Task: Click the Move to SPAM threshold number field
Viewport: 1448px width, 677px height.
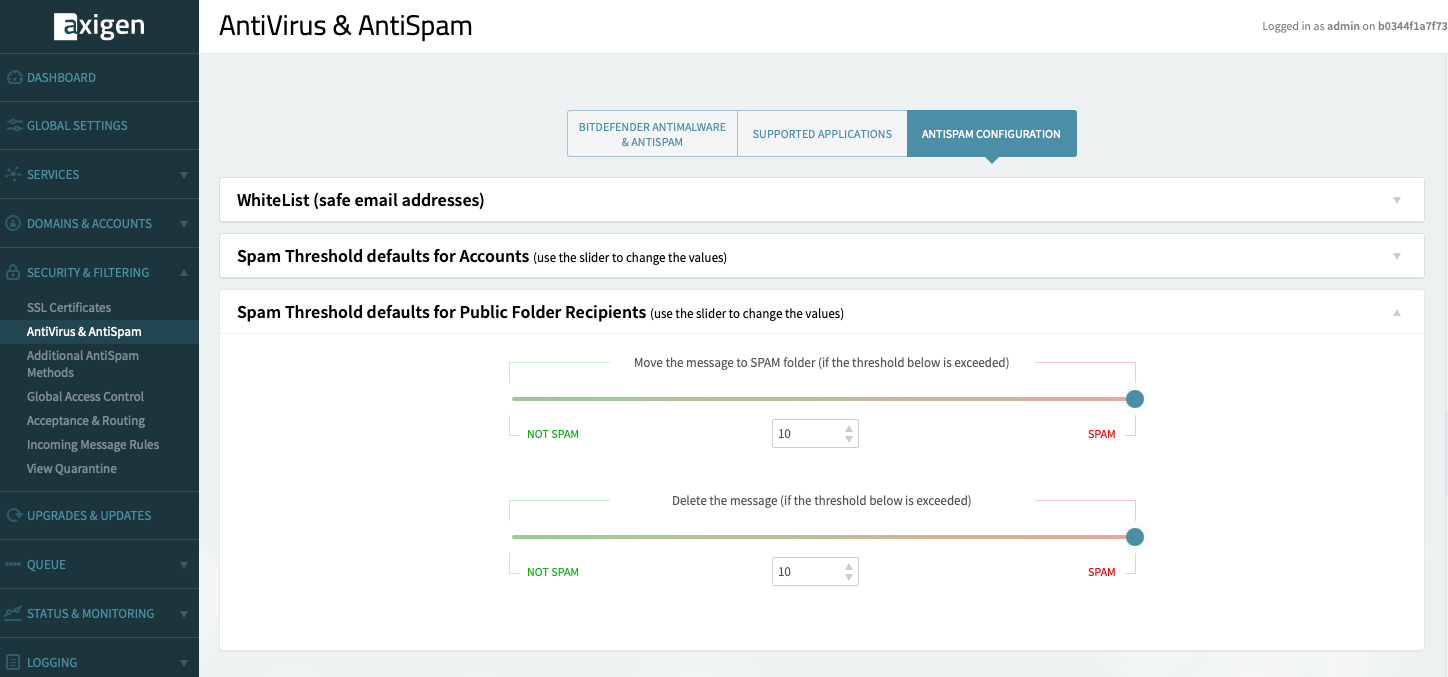Action: point(806,434)
